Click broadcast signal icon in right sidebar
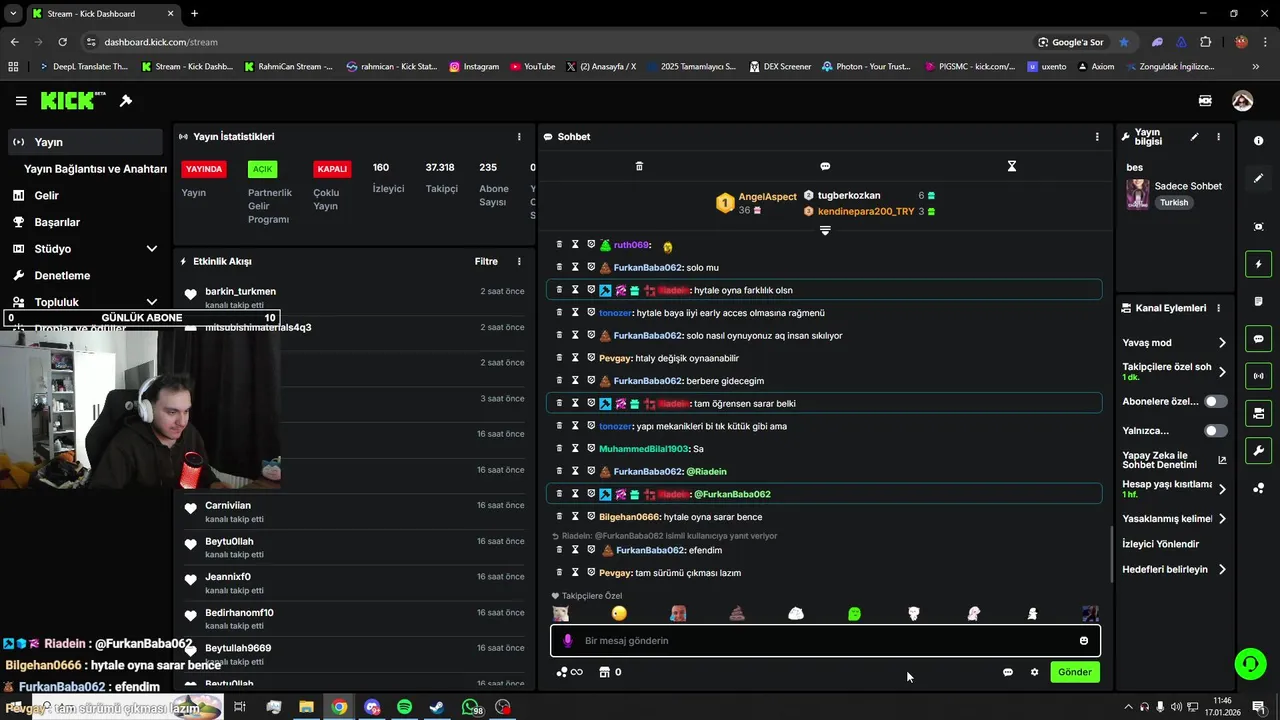This screenshot has height=720, width=1280. coord(1258,376)
